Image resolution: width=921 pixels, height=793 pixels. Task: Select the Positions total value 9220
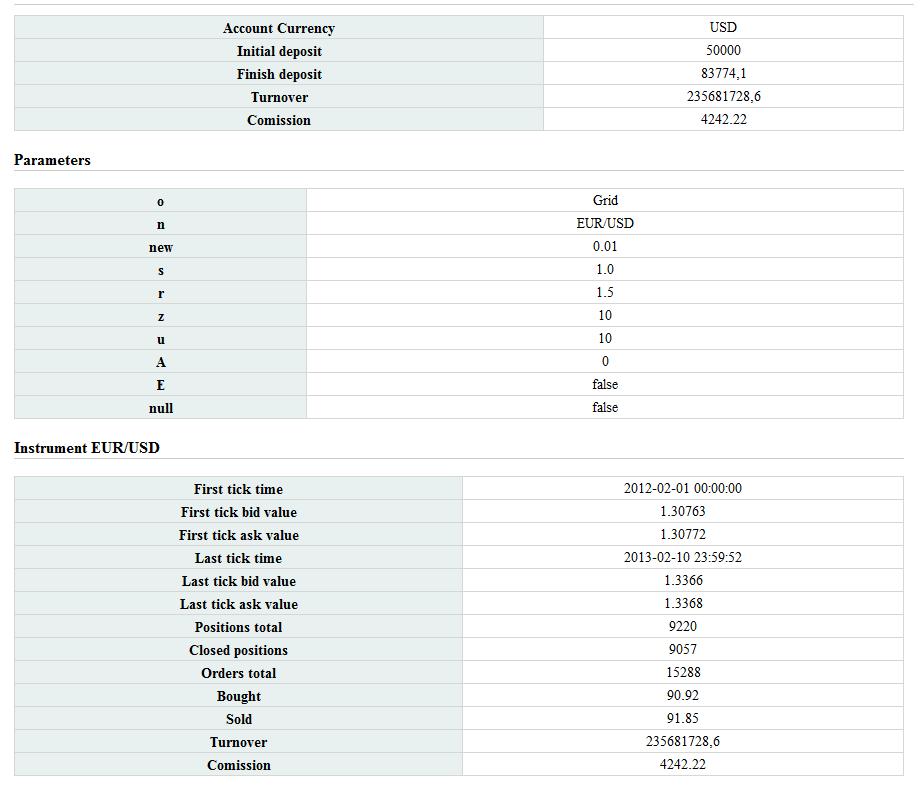point(682,627)
